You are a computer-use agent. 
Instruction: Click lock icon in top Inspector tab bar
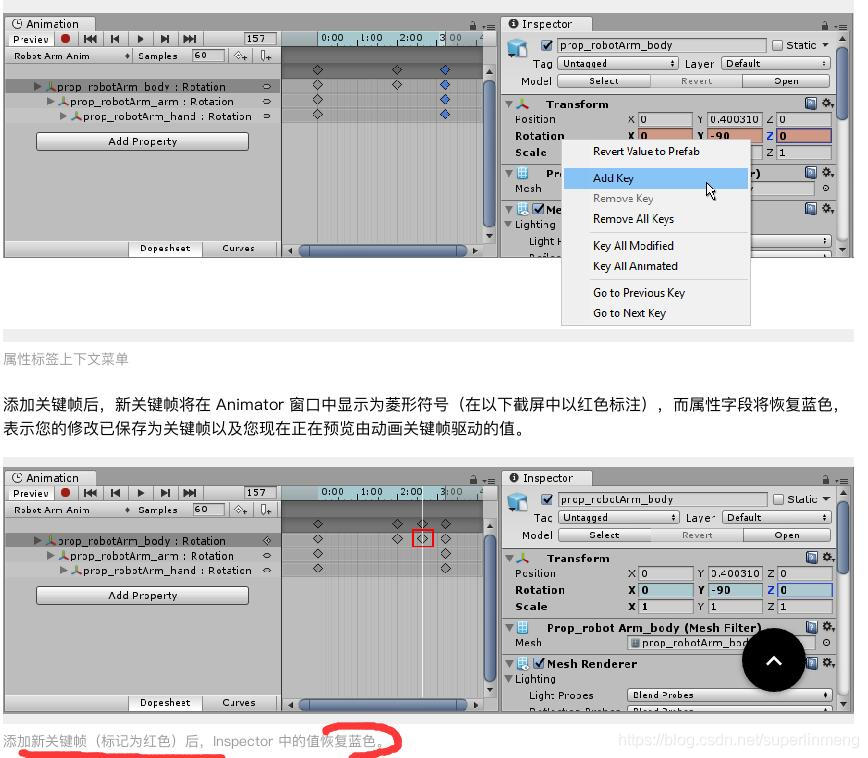825,25
